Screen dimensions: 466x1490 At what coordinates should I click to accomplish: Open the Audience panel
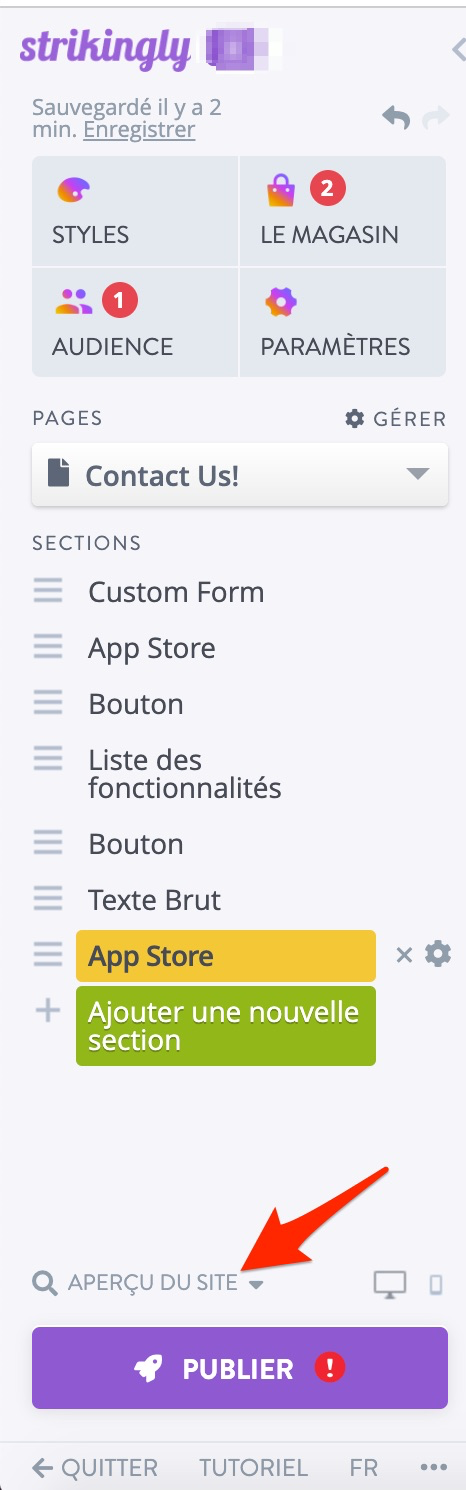coord(135,322)
